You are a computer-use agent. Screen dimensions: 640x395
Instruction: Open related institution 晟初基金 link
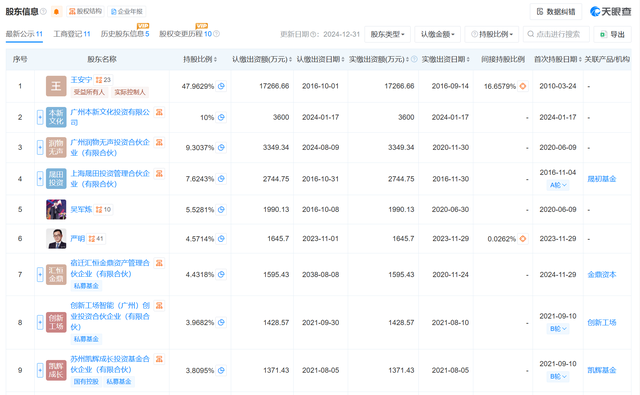click(x=602, y=179)
